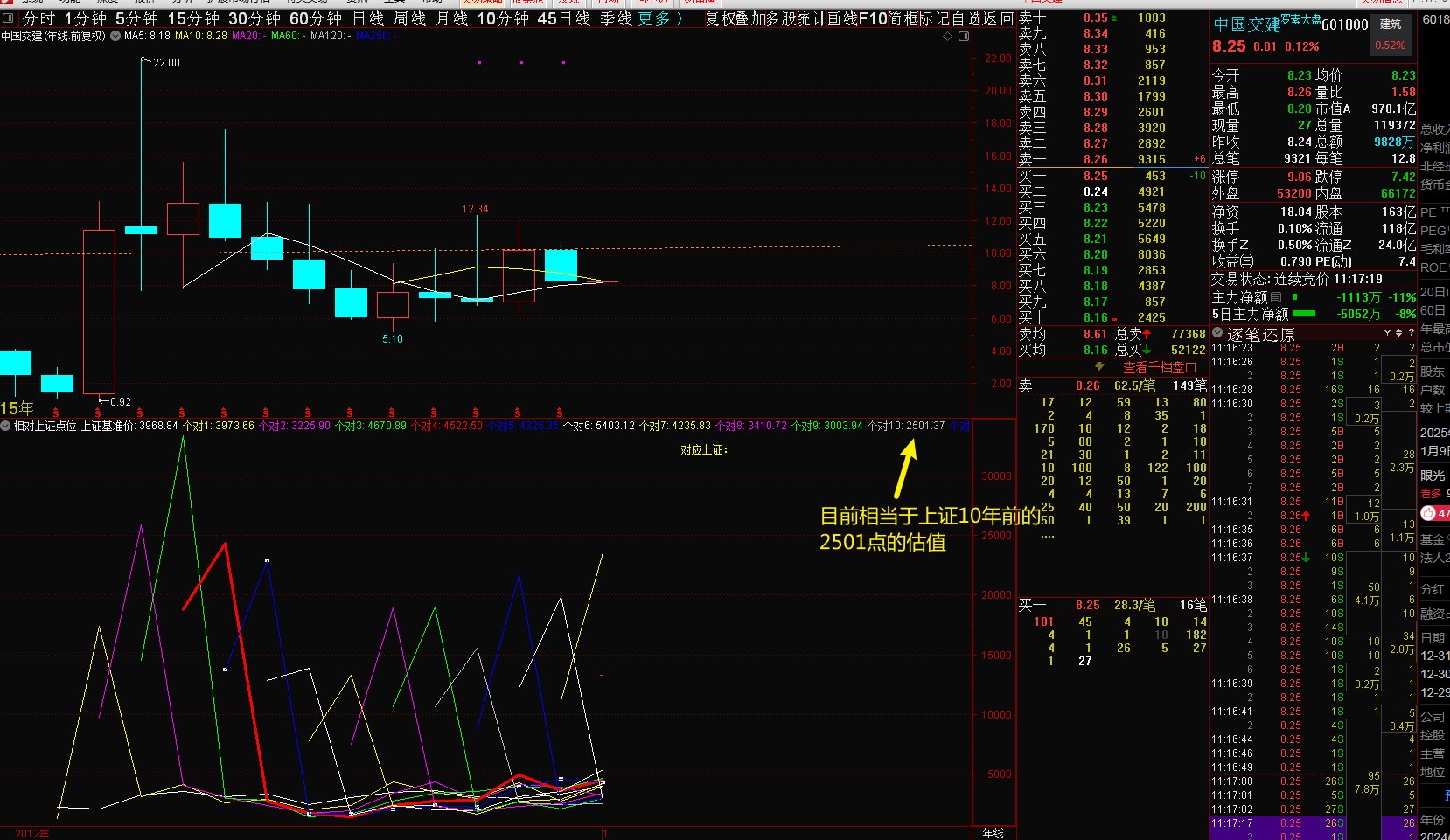Click the question mark help icon in 逐笔还原

tap(1411, 333)
